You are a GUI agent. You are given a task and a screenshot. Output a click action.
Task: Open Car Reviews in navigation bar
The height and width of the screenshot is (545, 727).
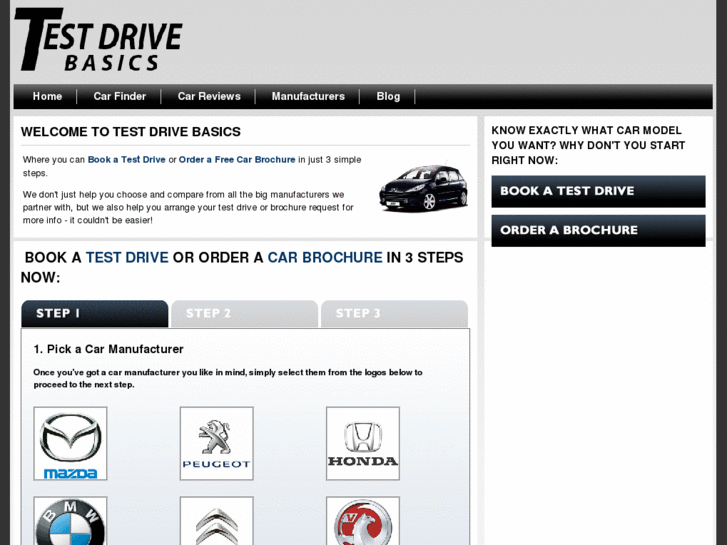[209, 96]
